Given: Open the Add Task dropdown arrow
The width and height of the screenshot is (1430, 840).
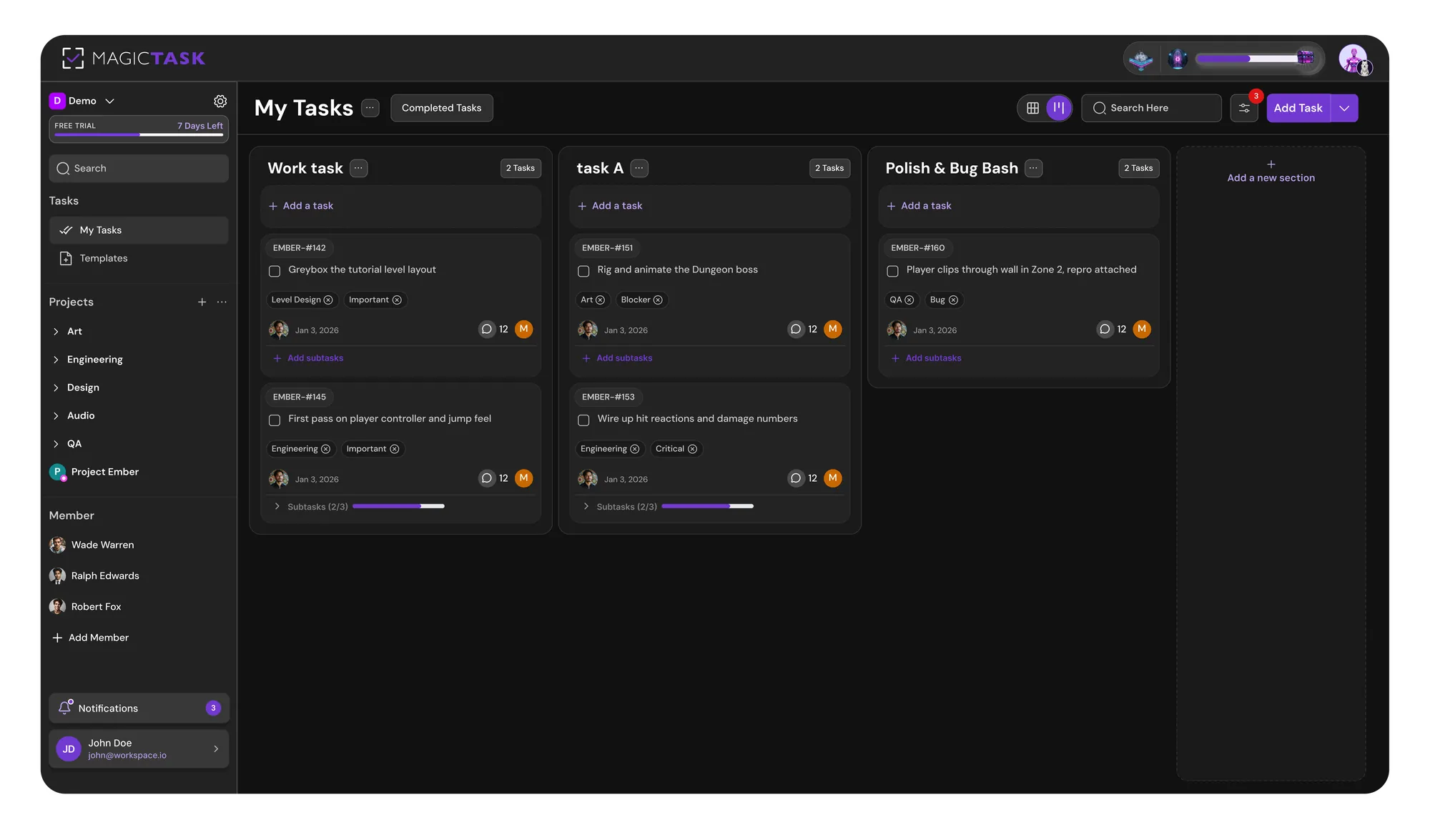Looking at the screenshot, I should point(1344,108).
